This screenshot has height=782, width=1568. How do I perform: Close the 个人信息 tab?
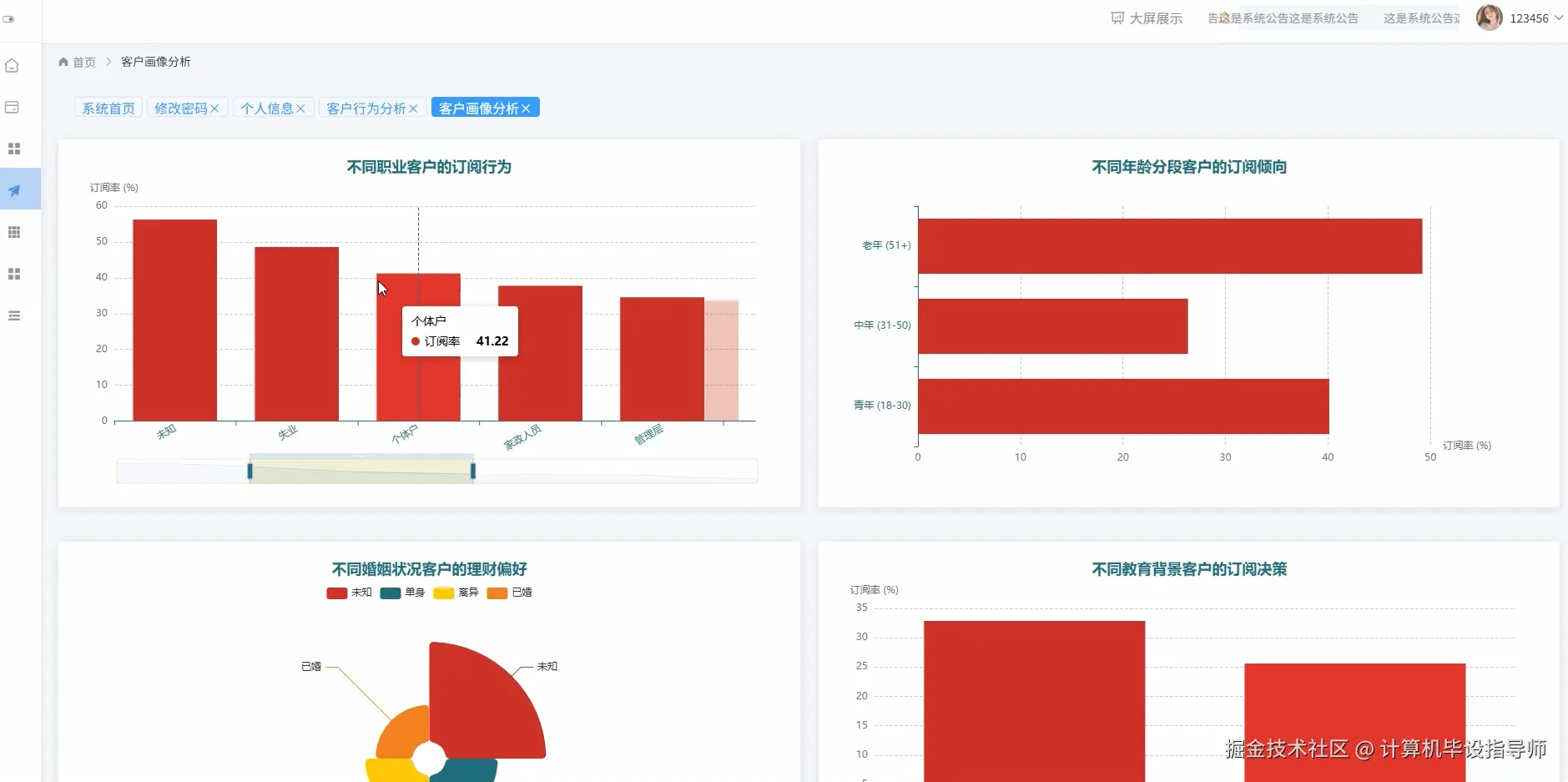pyautogui.click(x=300, y=108)
